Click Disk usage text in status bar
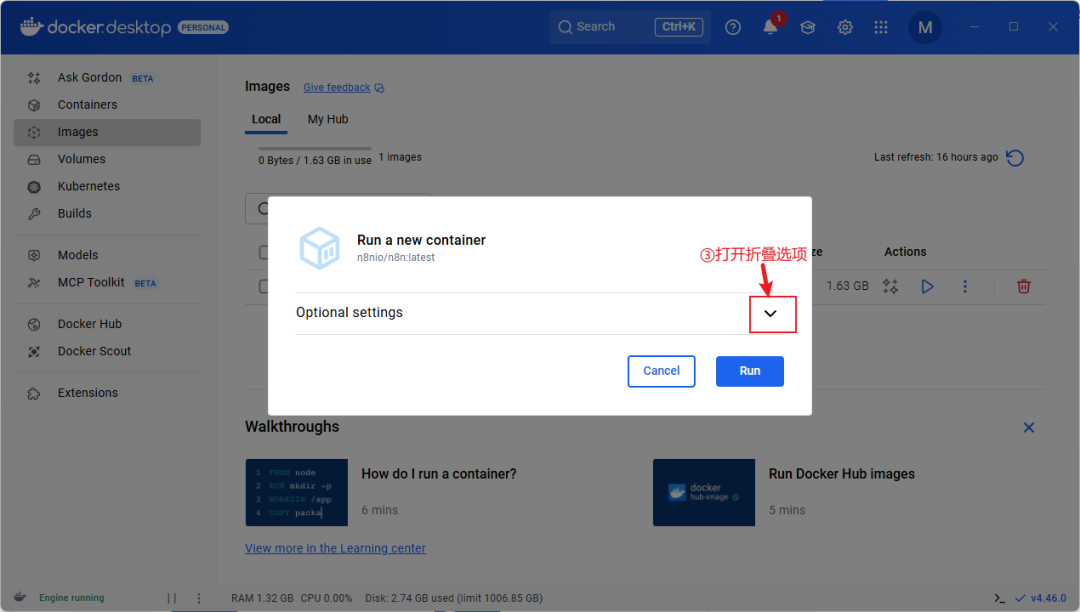 [454, 598]
